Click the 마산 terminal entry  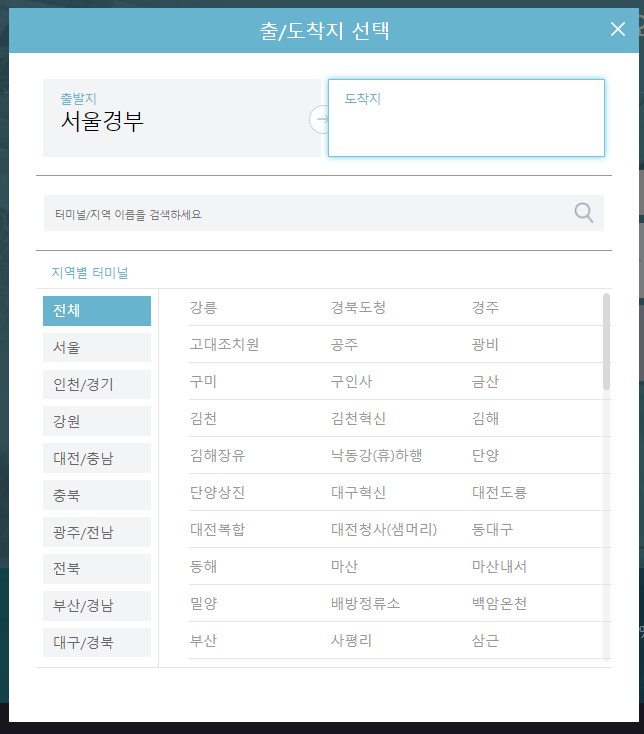(x=344, y=566)
